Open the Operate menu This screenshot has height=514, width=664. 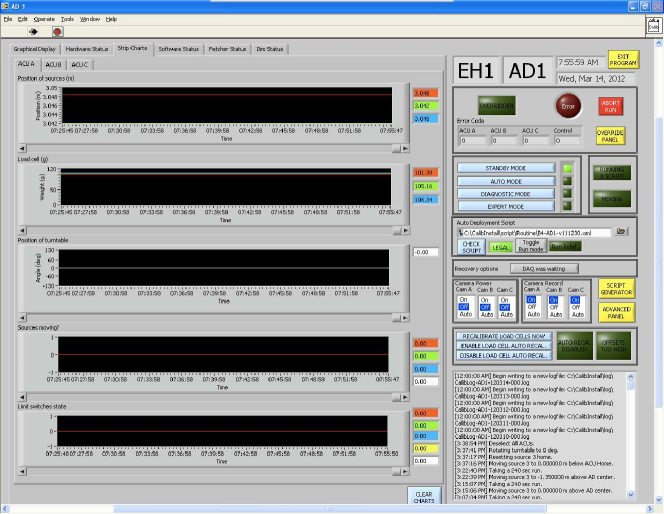44,19
